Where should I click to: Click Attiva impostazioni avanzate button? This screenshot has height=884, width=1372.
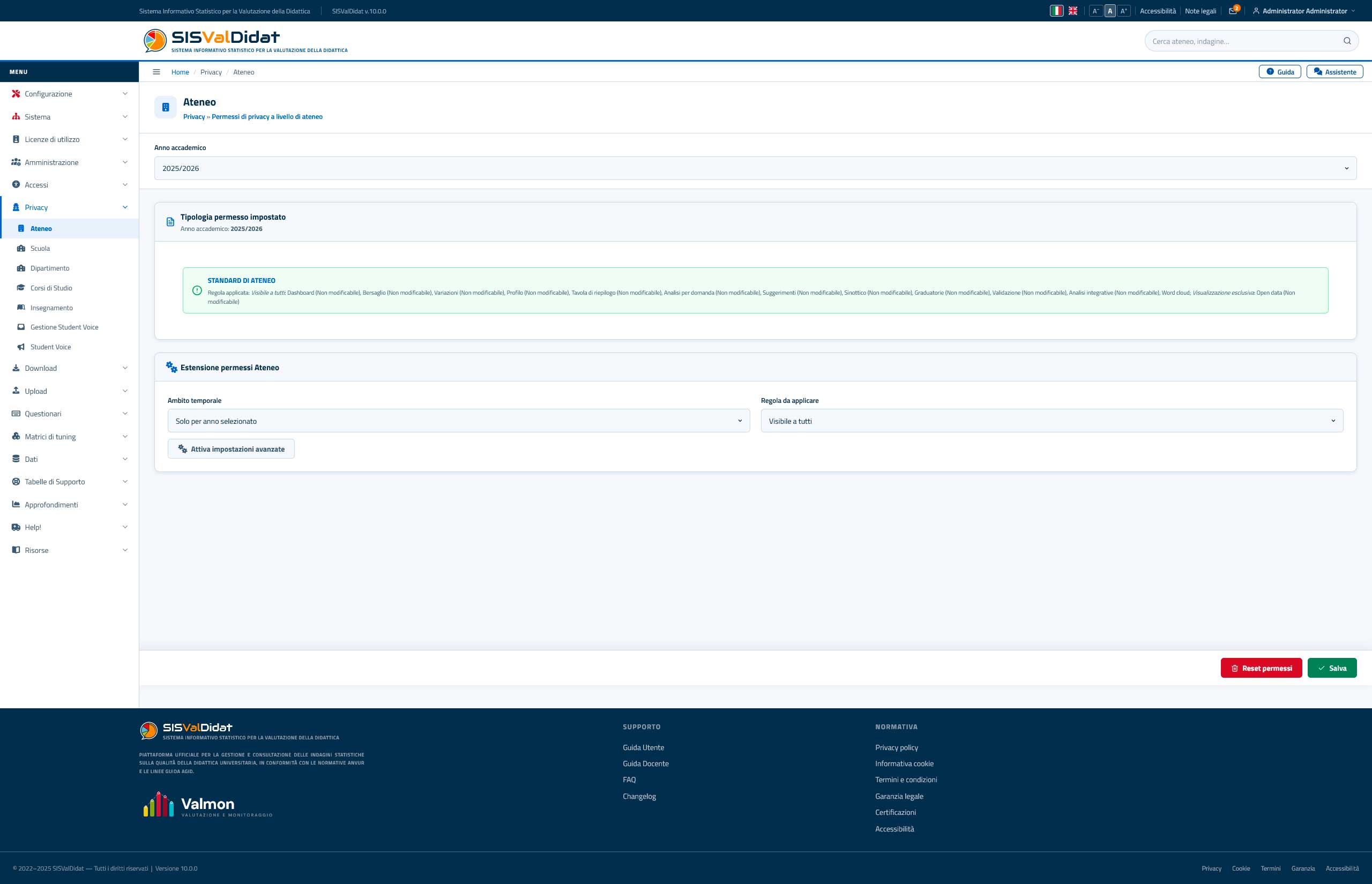[x=231, y=449]
